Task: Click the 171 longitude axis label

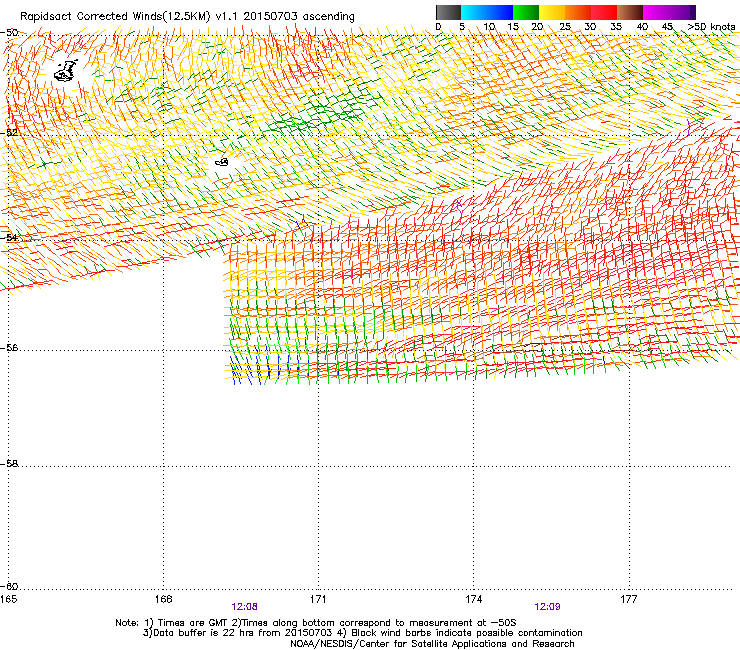Action: click(x=318, y=599)
